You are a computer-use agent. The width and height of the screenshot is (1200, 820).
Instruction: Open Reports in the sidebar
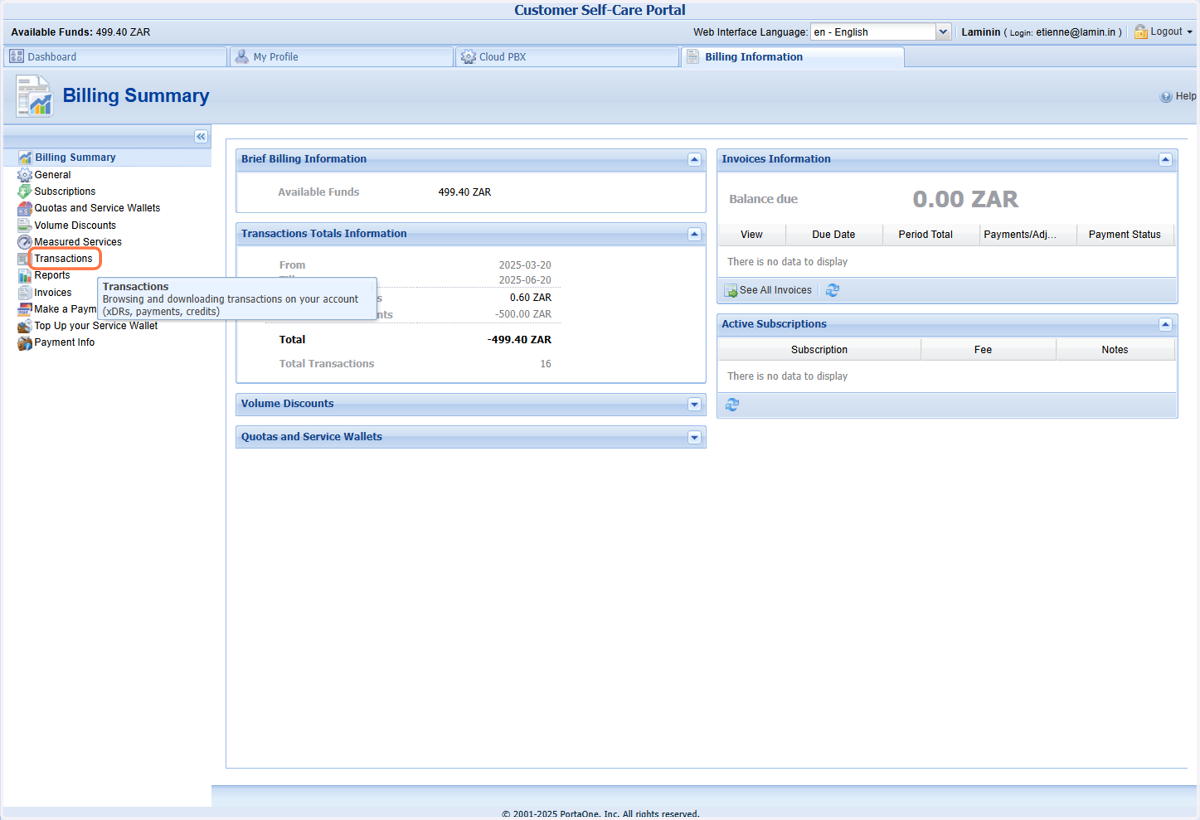click(52, 275)
